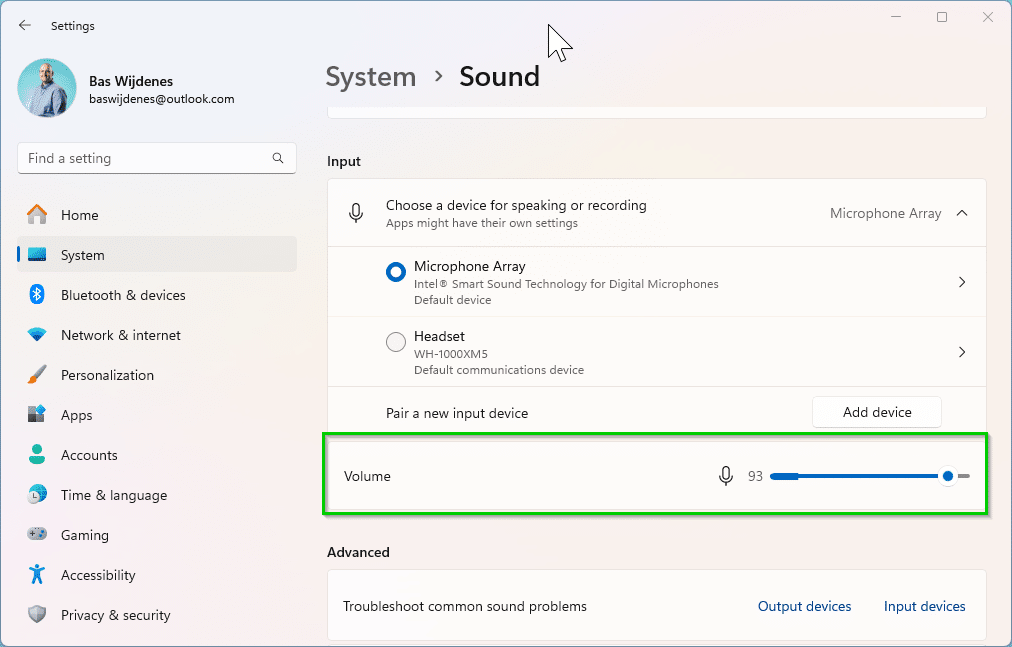The image size is (1012, 647).
Task: Click the Network & internet Wi-Fi icon
Action: tap(37, 335)
